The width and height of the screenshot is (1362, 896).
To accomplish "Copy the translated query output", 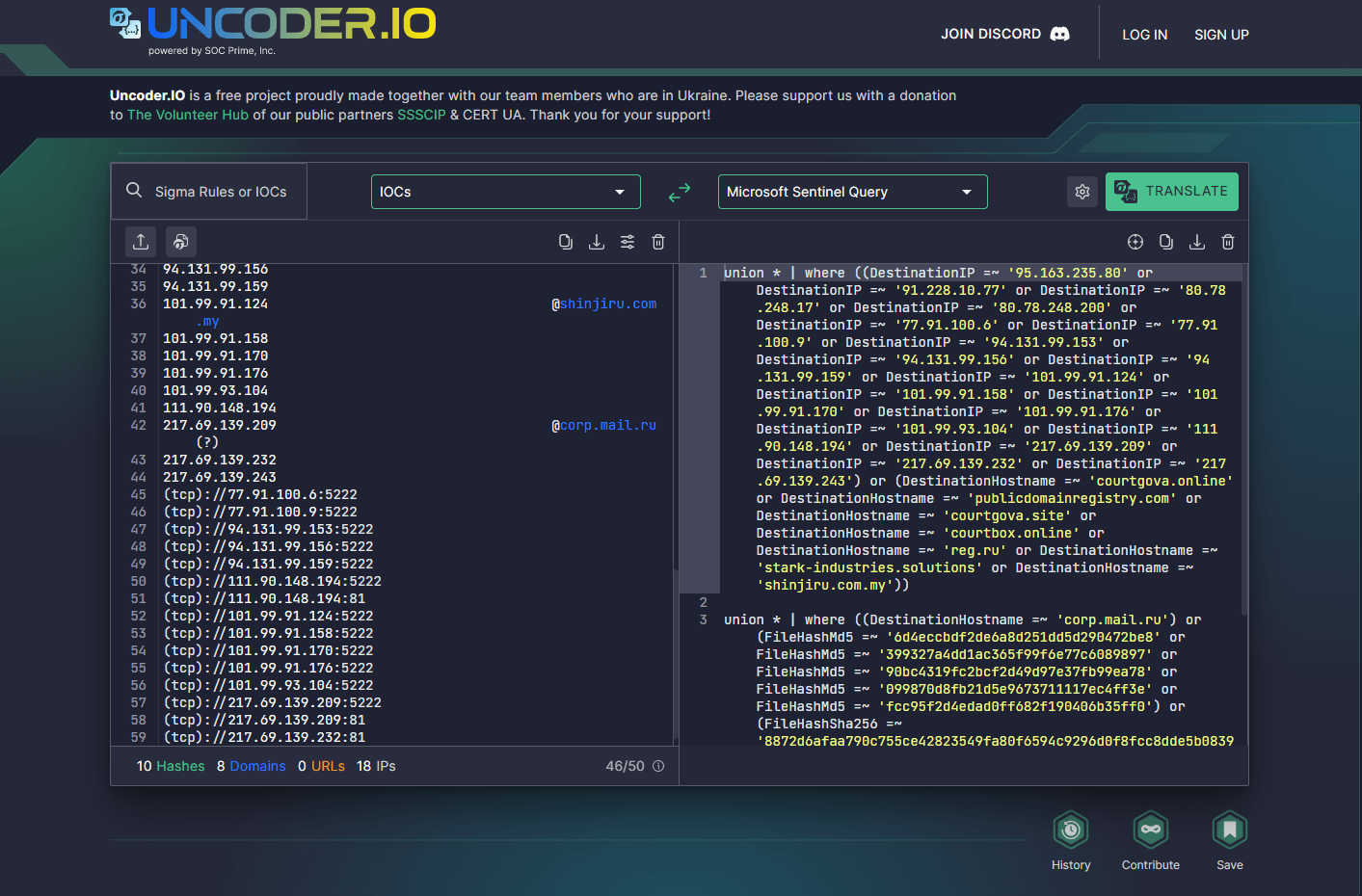I will [x=1166, y=242].
